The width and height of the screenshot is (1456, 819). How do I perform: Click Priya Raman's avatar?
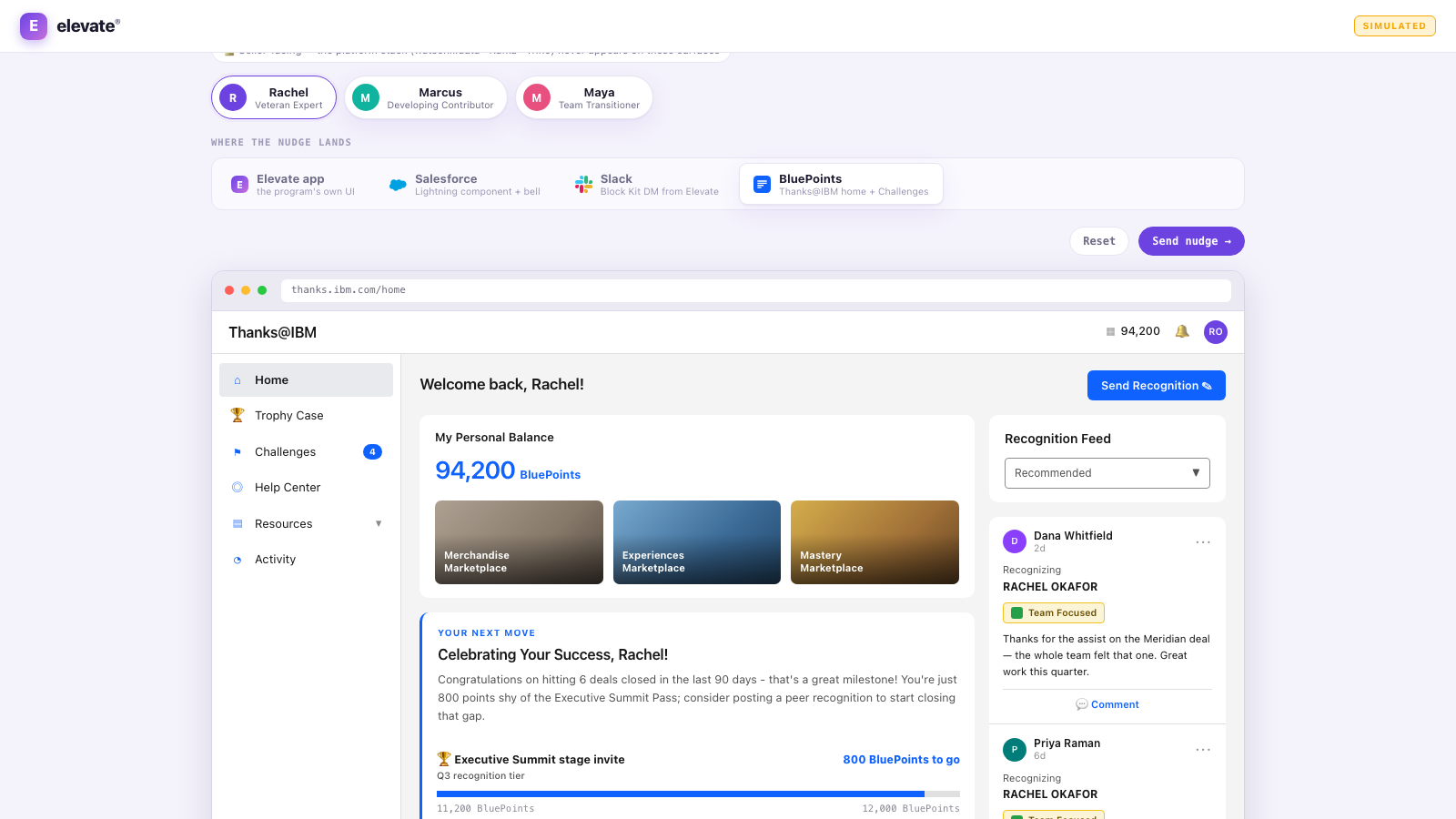1015,750
